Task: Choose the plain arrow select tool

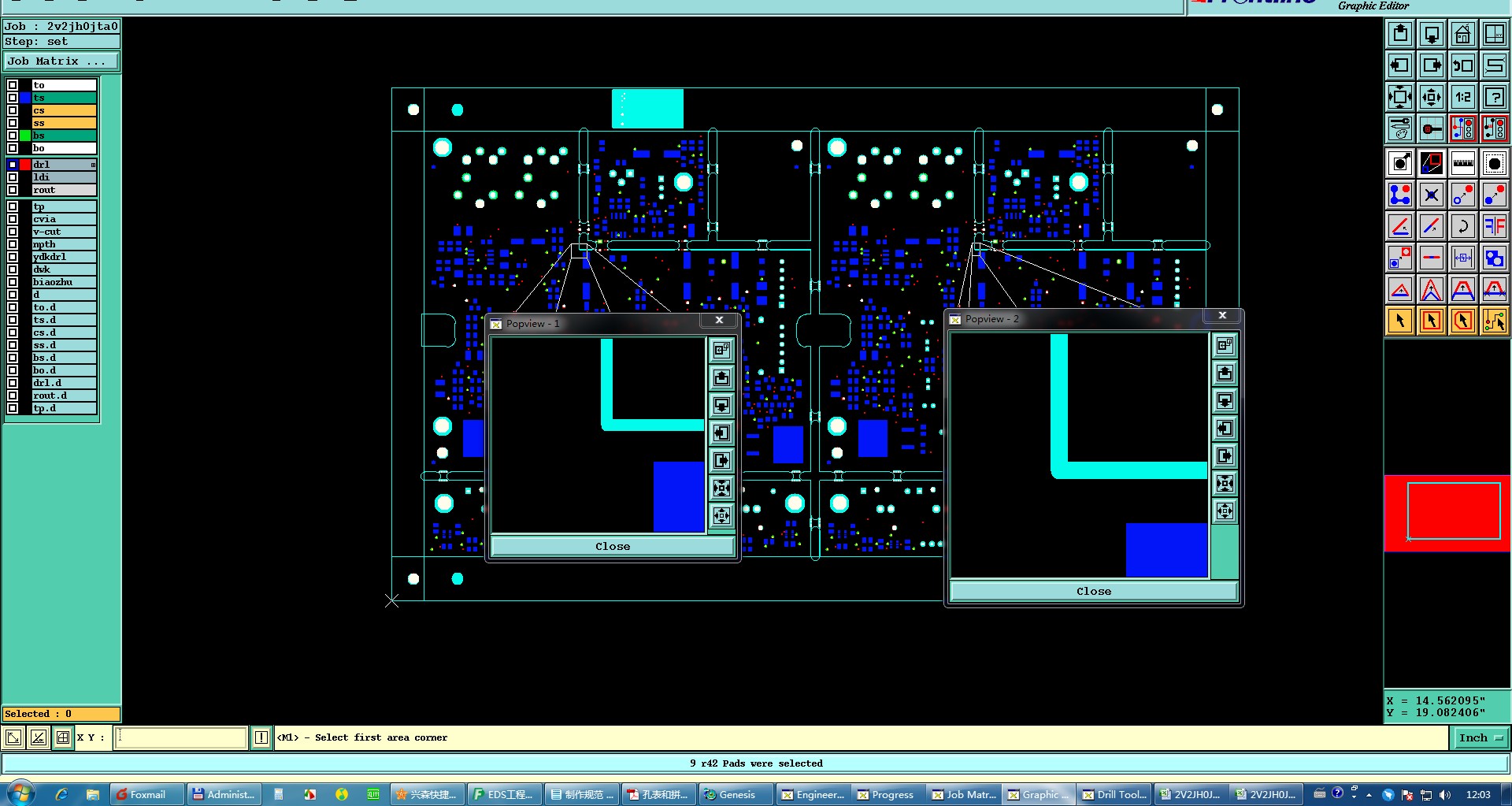Action: tap(1400, 321)
